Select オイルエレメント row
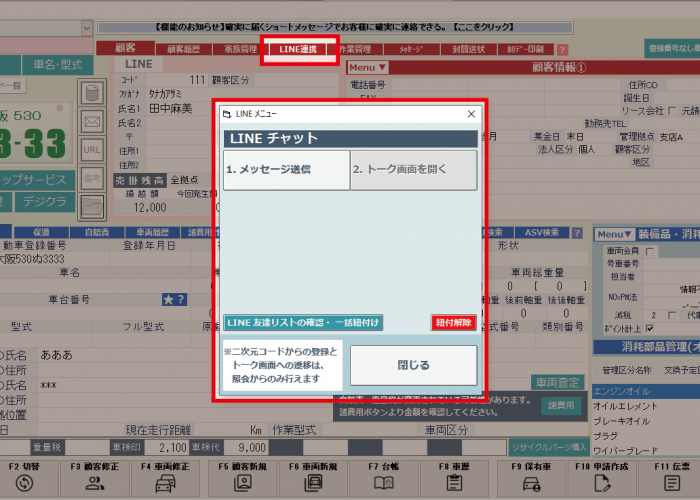Image resolution: width=700 pixels, height=500 pixels. click(646, 406)
